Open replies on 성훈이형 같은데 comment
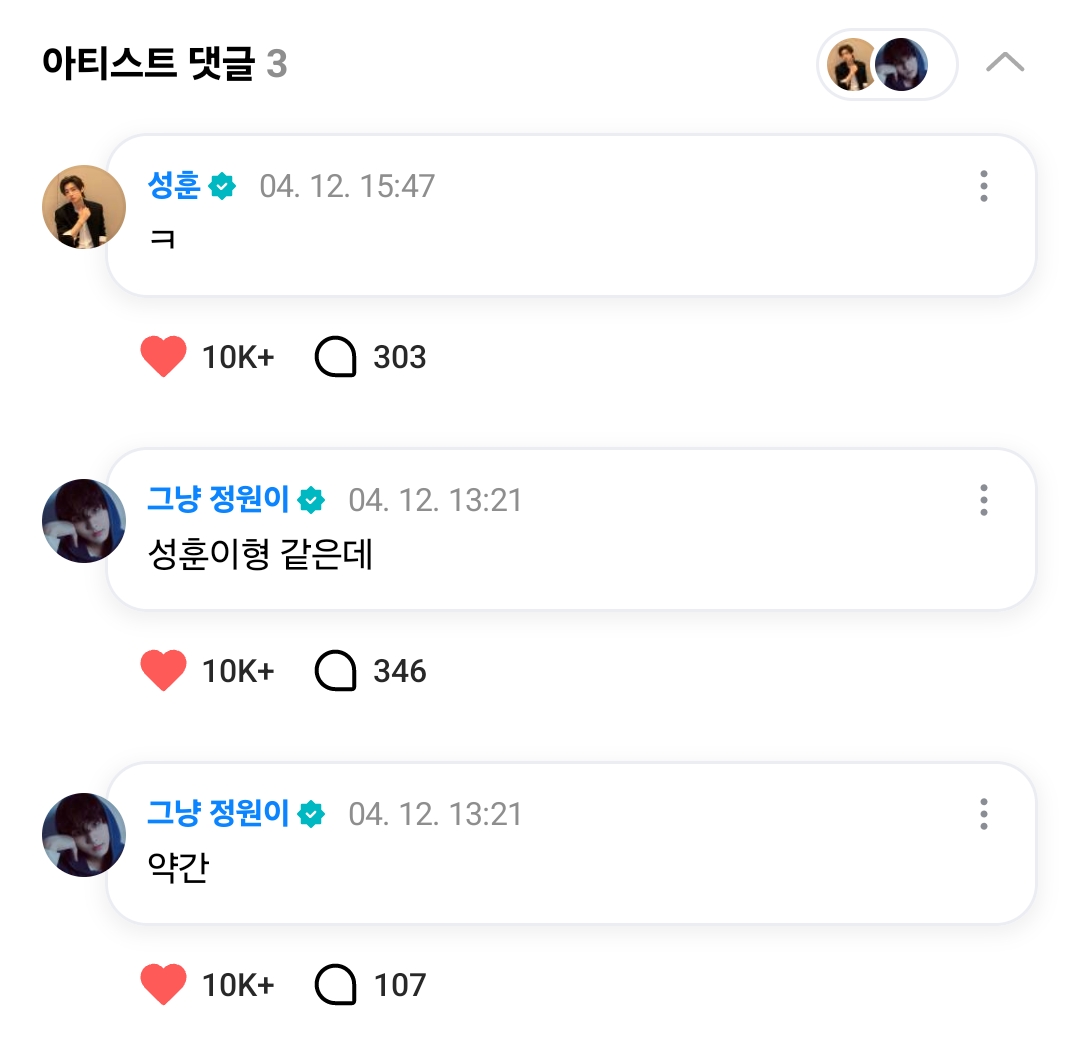 (x=336, y=671)
